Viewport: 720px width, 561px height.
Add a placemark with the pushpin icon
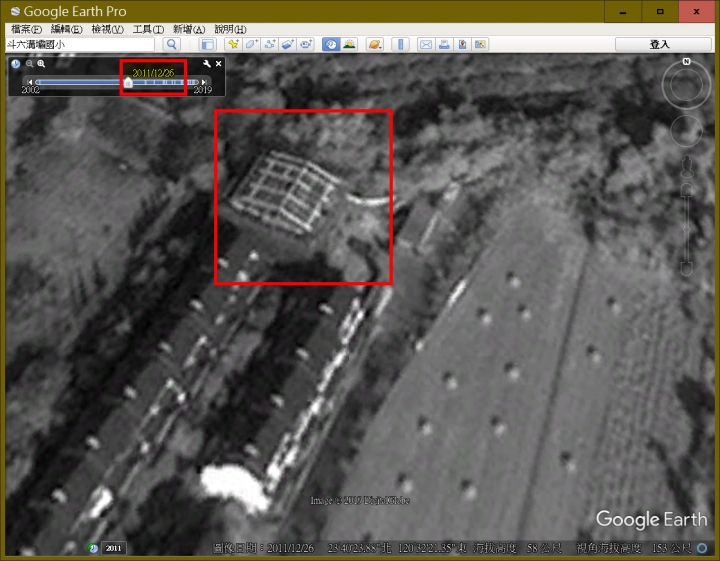(x=233, y=45)
